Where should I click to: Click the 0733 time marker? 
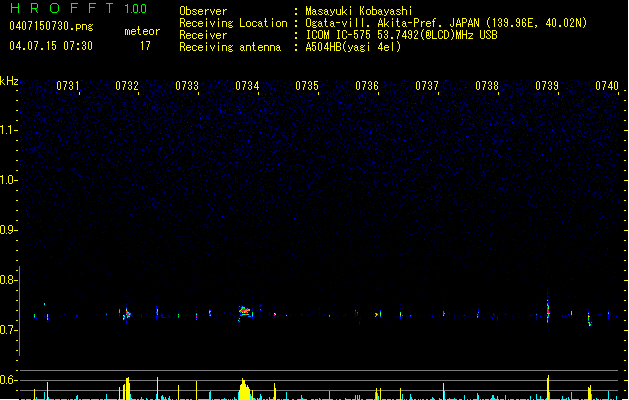187,86
